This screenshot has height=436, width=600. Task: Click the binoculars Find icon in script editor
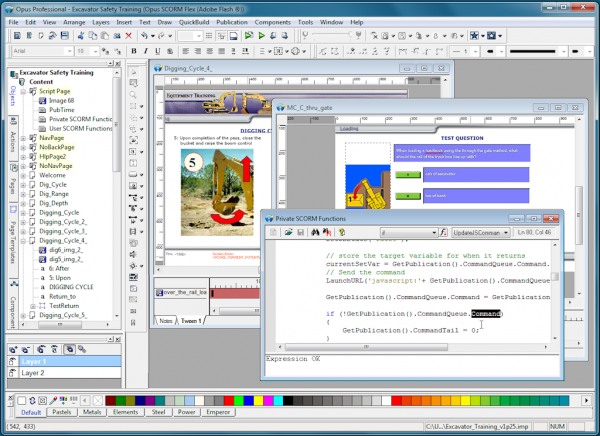tap(314, 232)
